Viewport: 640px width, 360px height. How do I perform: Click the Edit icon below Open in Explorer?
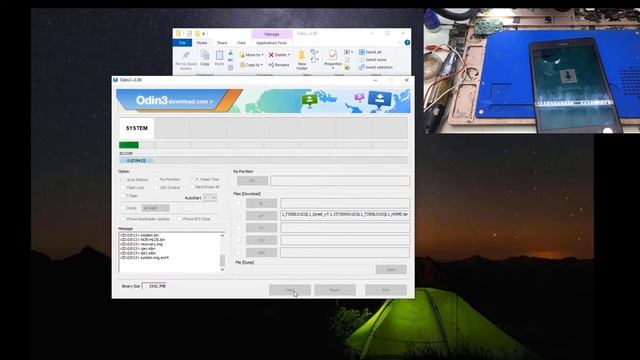pos(347,60)
